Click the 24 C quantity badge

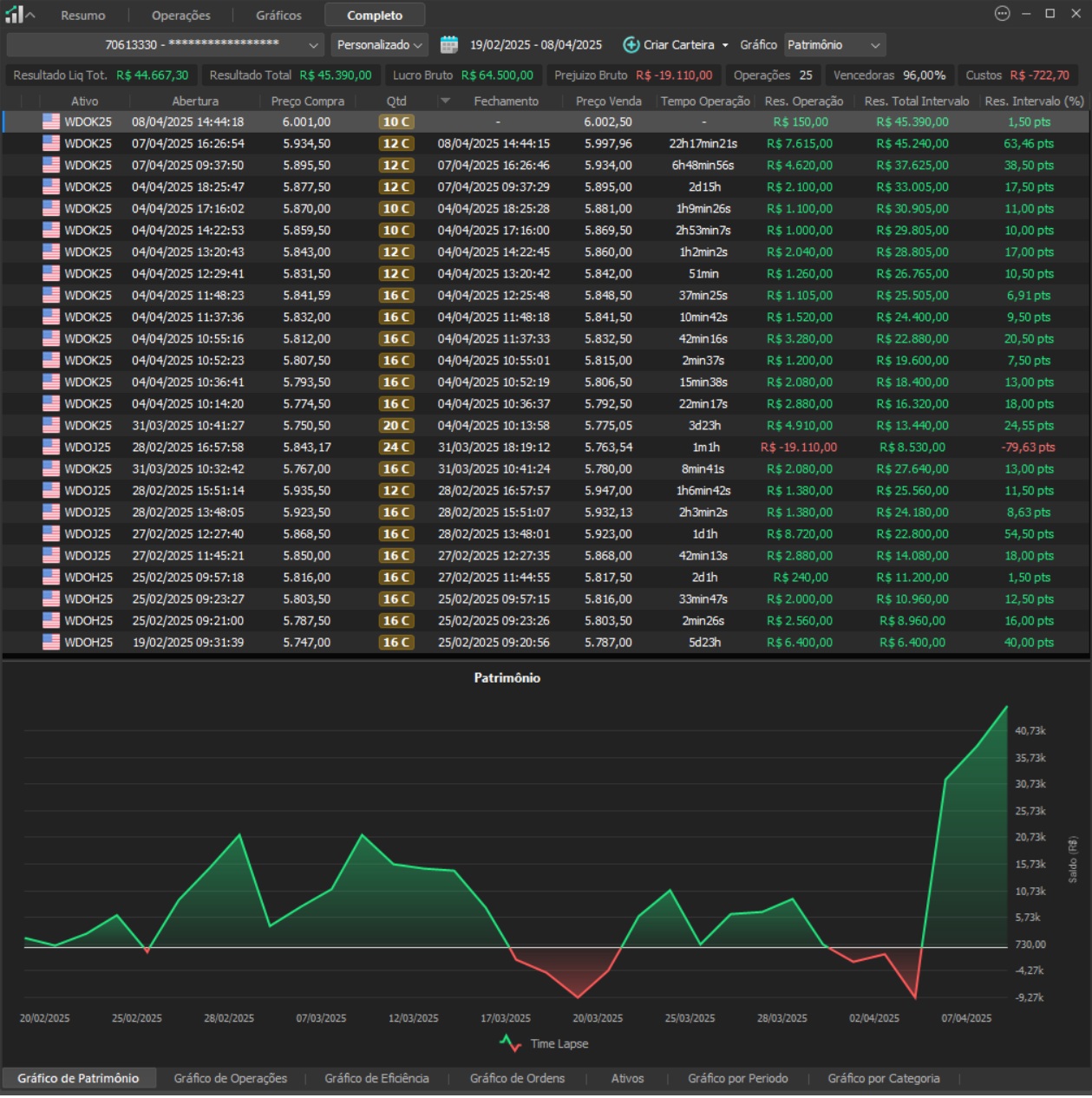(396, 448)
